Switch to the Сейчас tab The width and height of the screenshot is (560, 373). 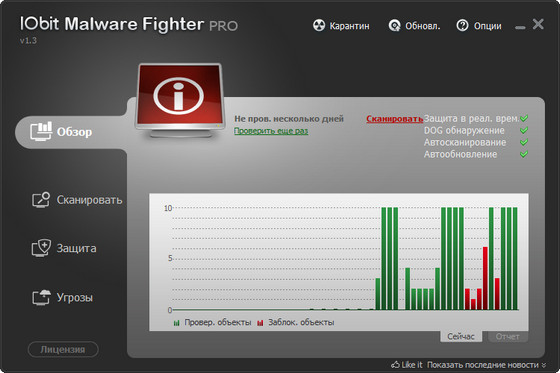click(461, 336)
